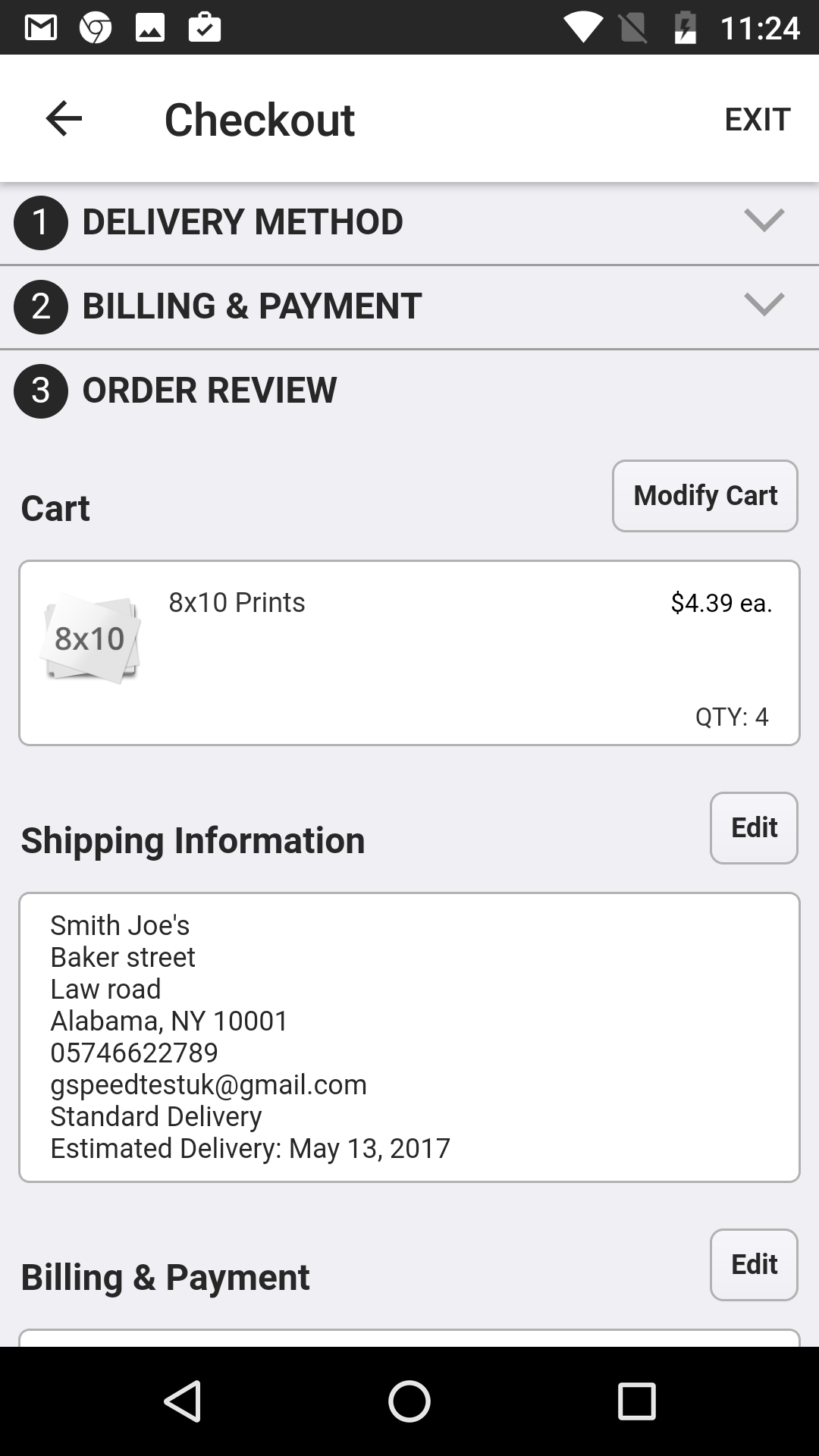Tap the step 1 circle icon

[41, 222]
